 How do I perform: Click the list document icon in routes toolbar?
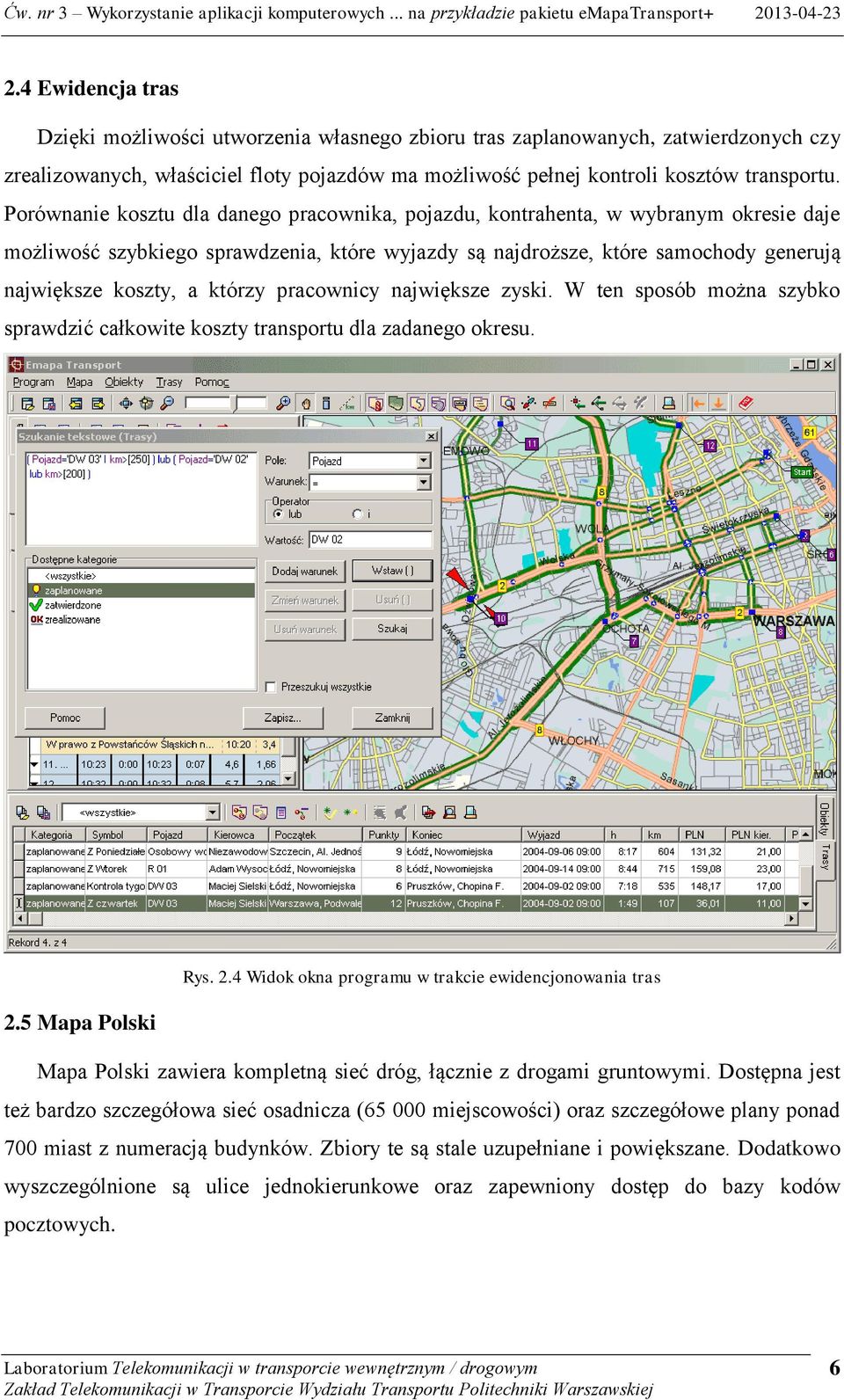point(281,812)
